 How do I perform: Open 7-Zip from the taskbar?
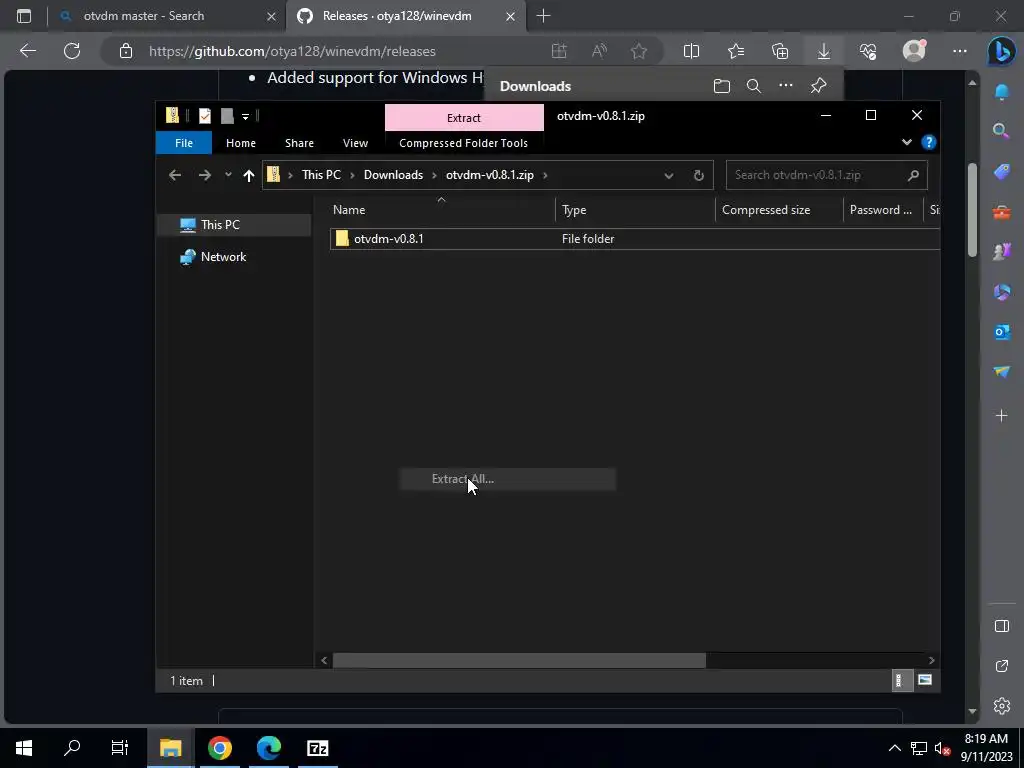[x=317, y=748]
